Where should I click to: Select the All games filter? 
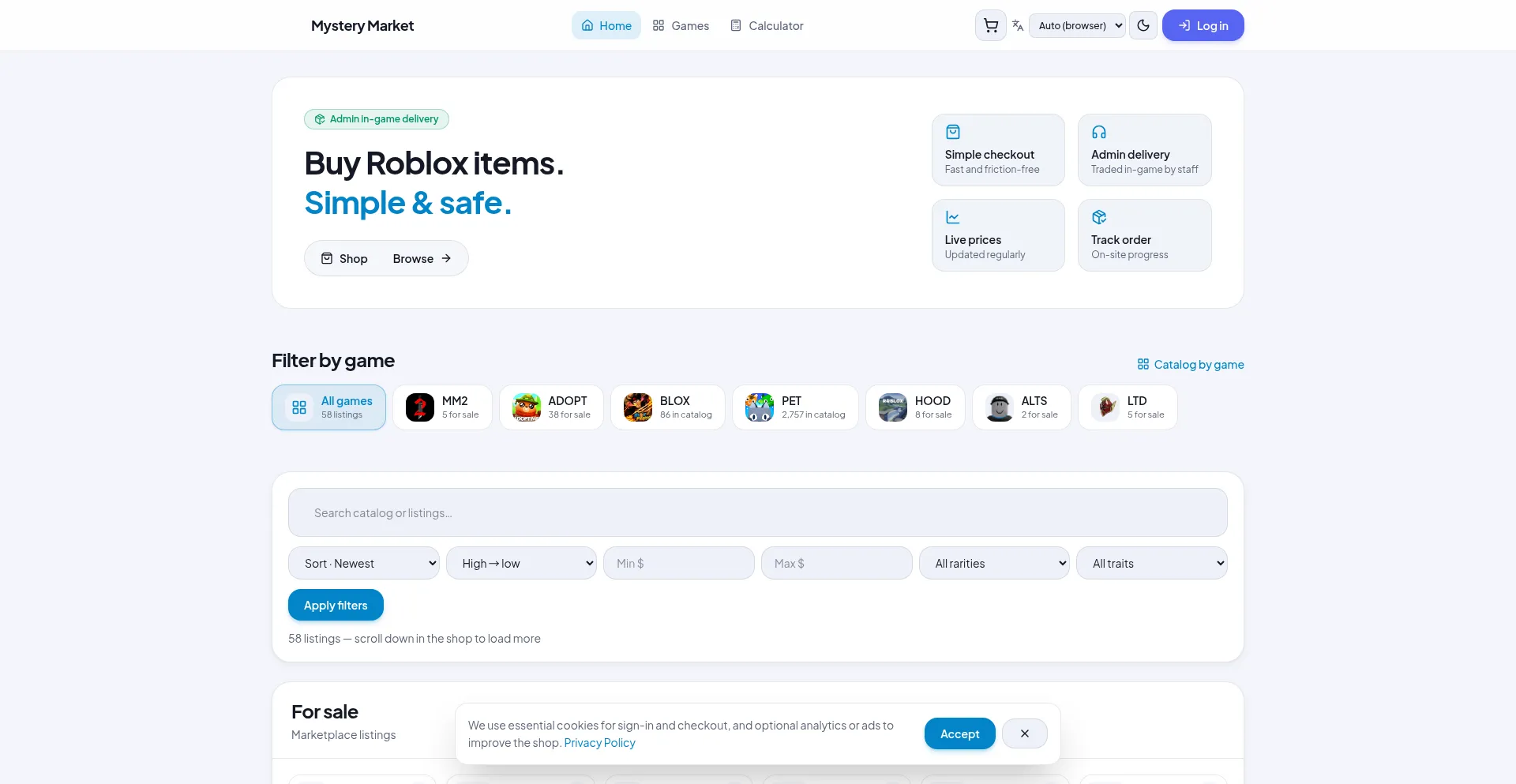(328, 407)
